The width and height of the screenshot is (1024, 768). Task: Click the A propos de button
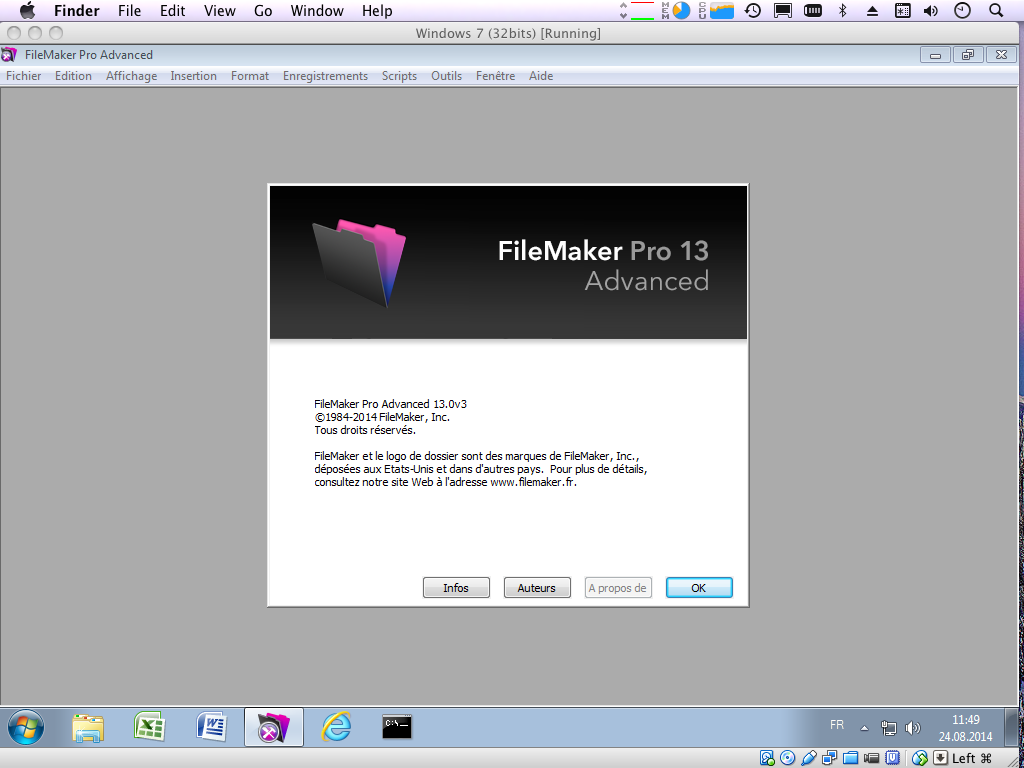(x=618, y=588)
